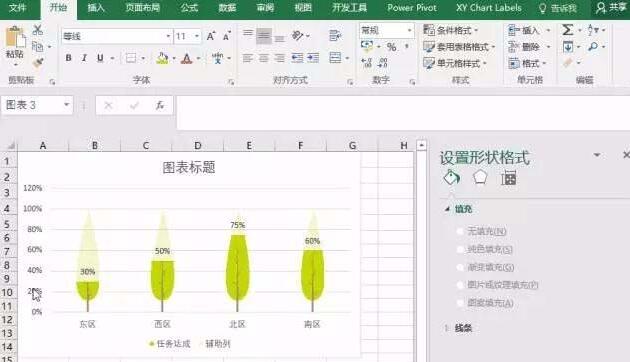
Task: Toggle Italic formatting
Action: click(84, 58)
